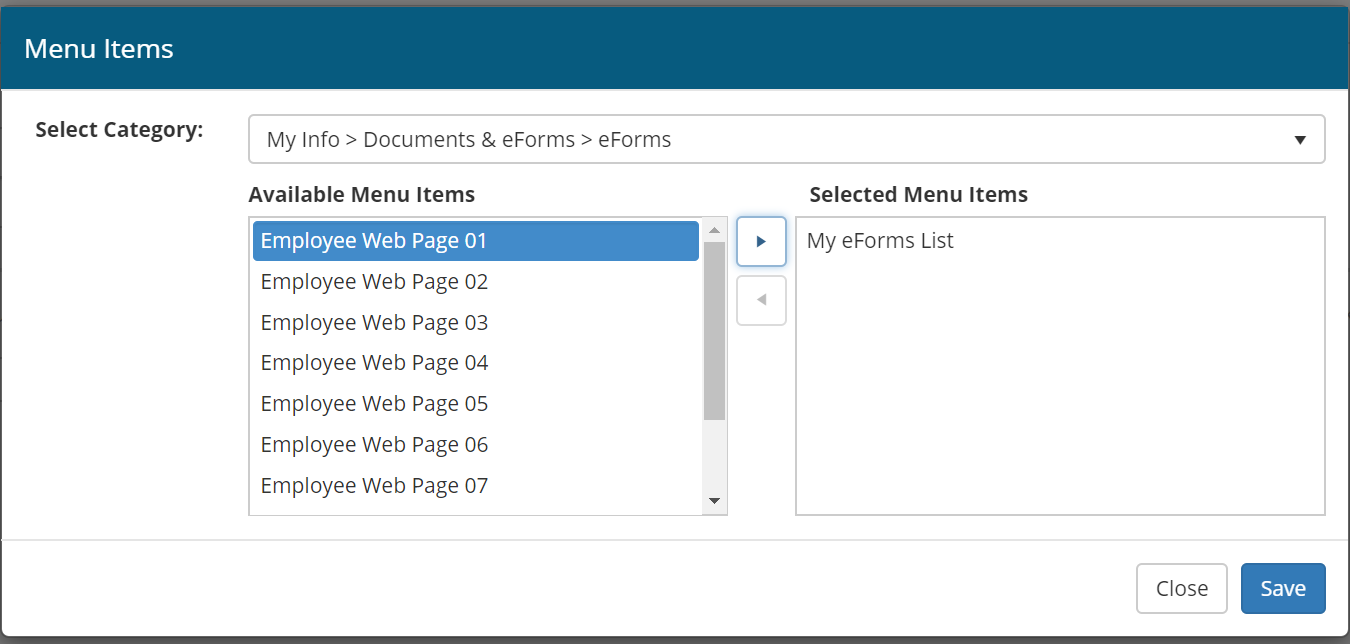
Task: Highlight Employee Web Page 05
Action: (375, 404)
